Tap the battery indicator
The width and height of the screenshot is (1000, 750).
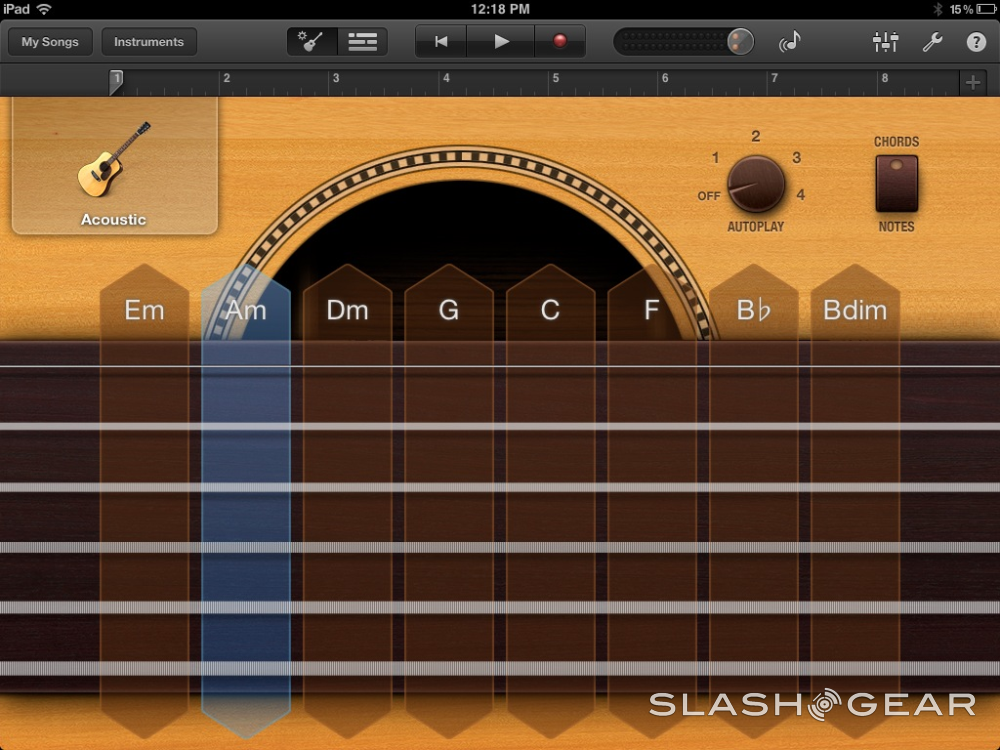pos(988,9)
